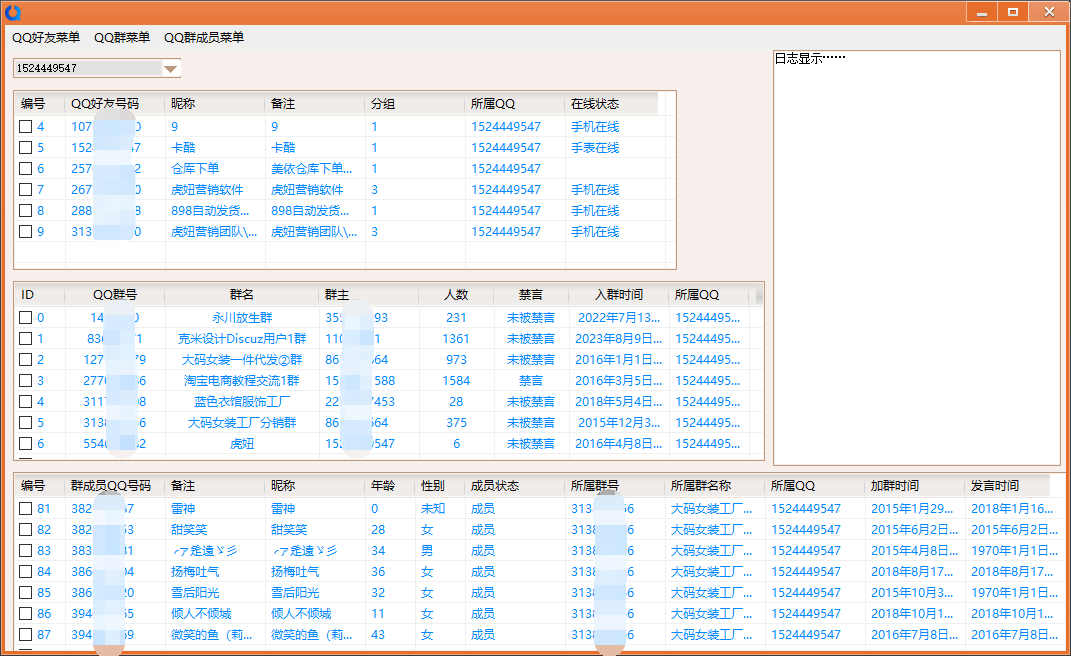This screenshot has height=656, width=1071.
Task: Check friend row 4 checkbox
Action: (25, 126)
